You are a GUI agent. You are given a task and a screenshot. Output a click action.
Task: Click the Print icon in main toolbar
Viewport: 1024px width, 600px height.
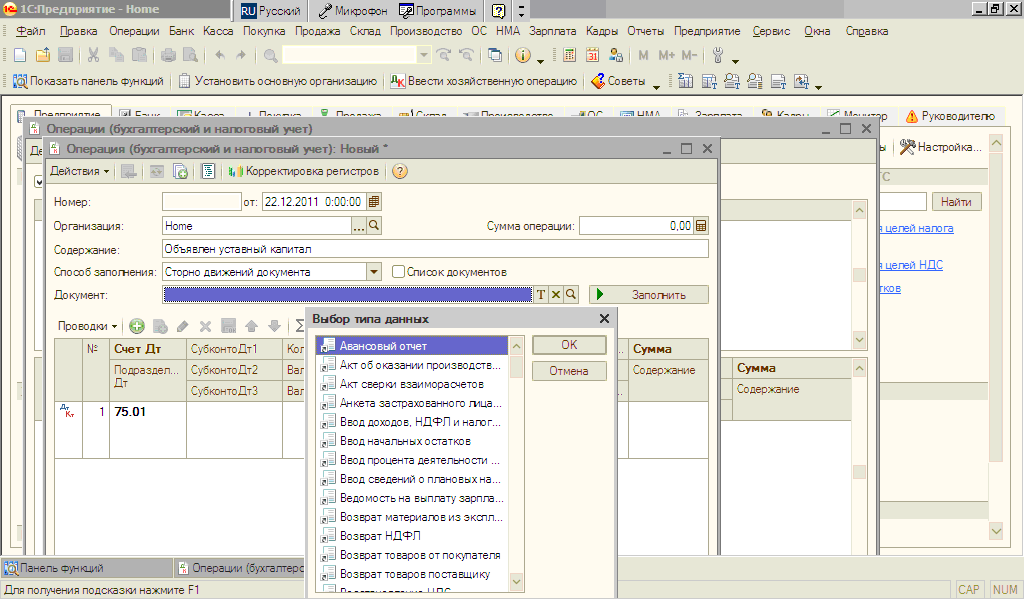168,55
